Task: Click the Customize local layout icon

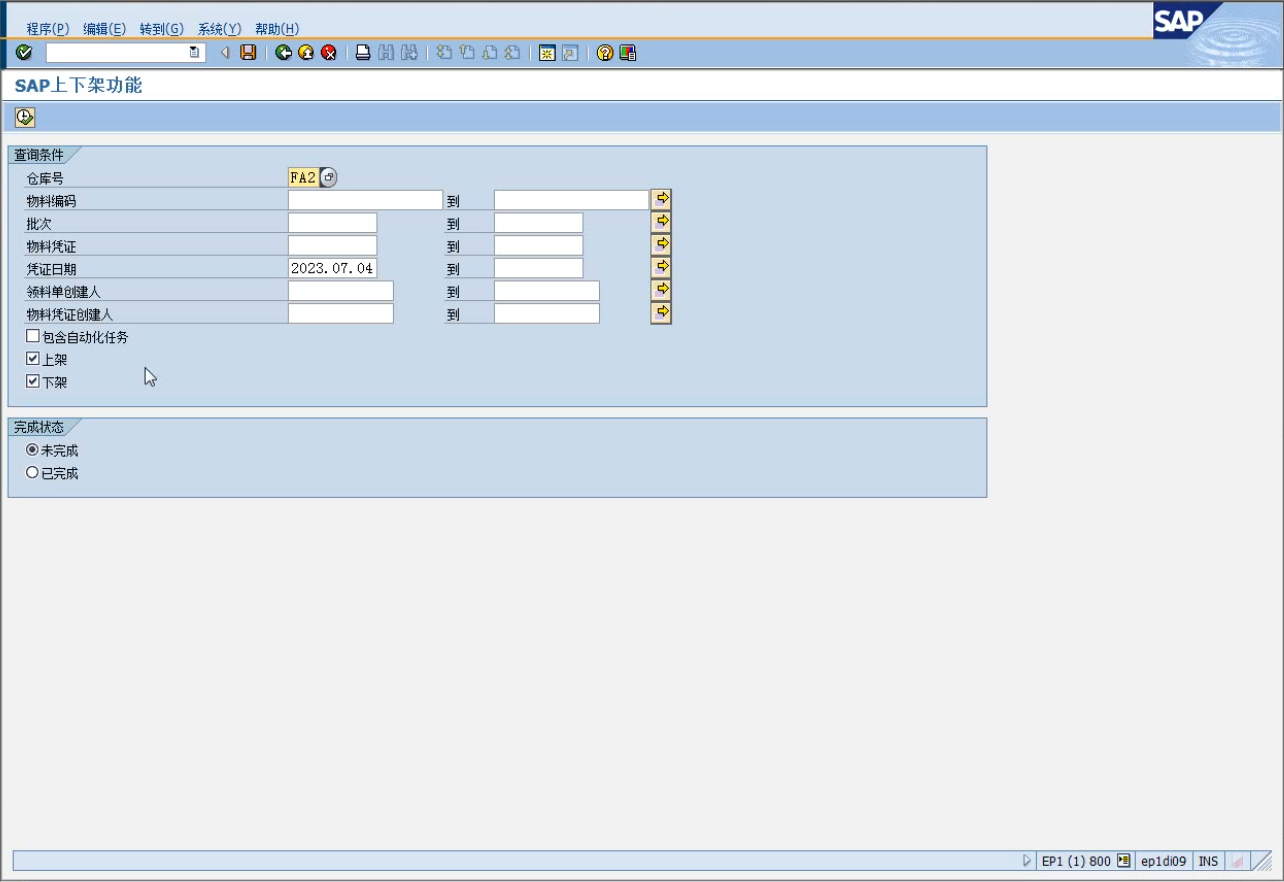Action: pyautogui.click(x=628, y=53)
